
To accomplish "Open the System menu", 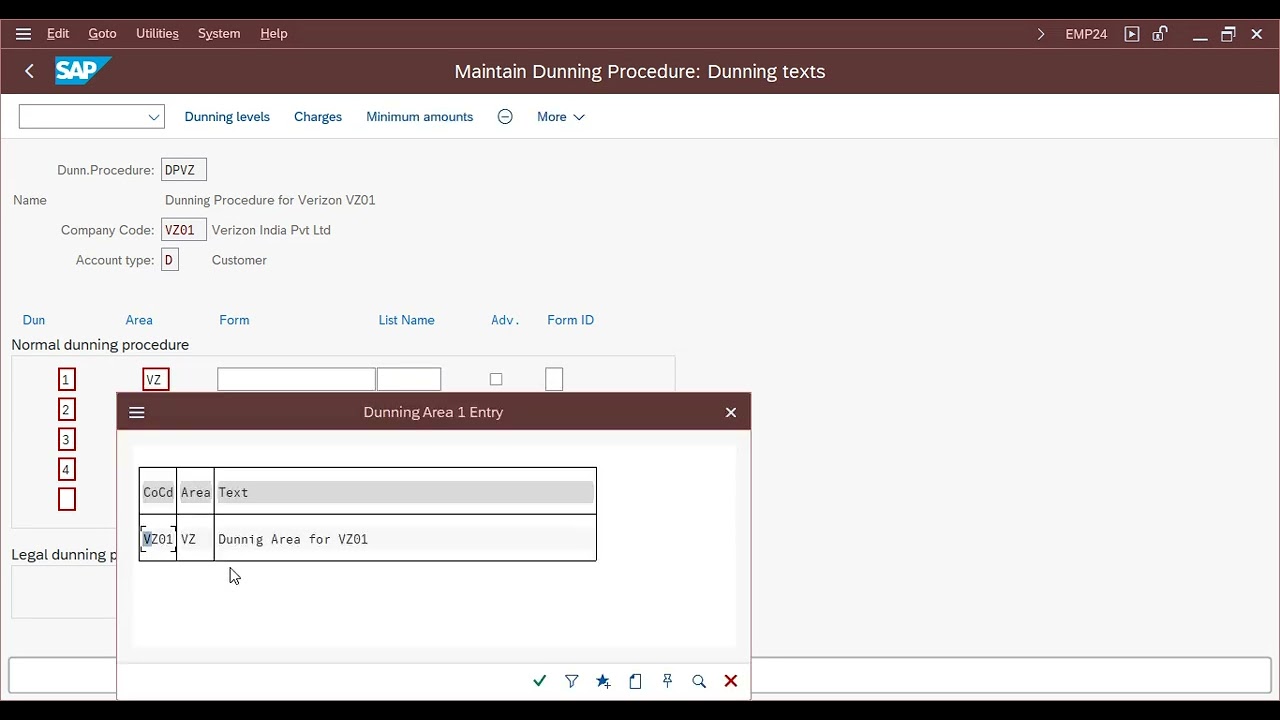I will tap(219, 34).
